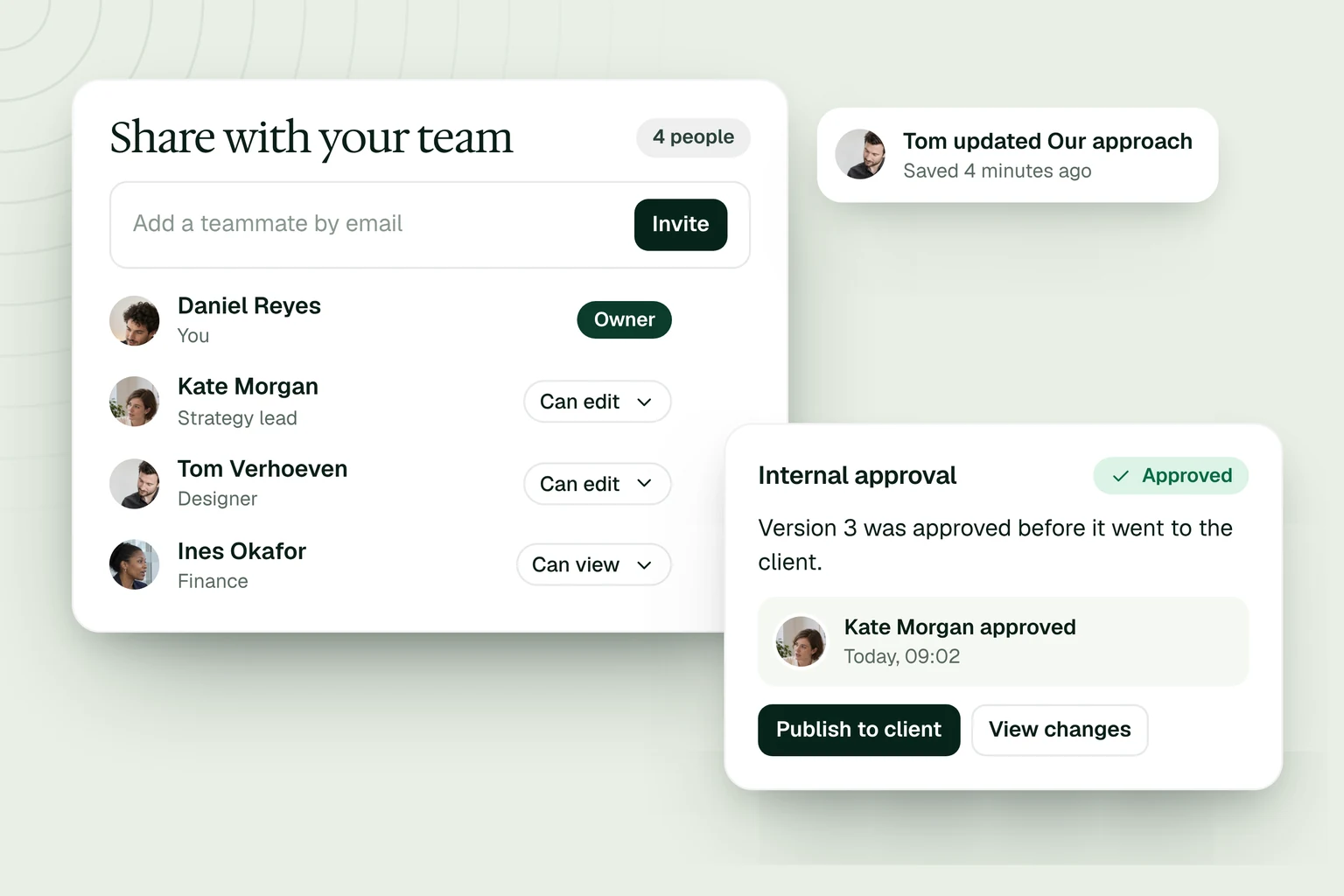Click Tom updated Our approach notification title

[x=1047, y=142]
